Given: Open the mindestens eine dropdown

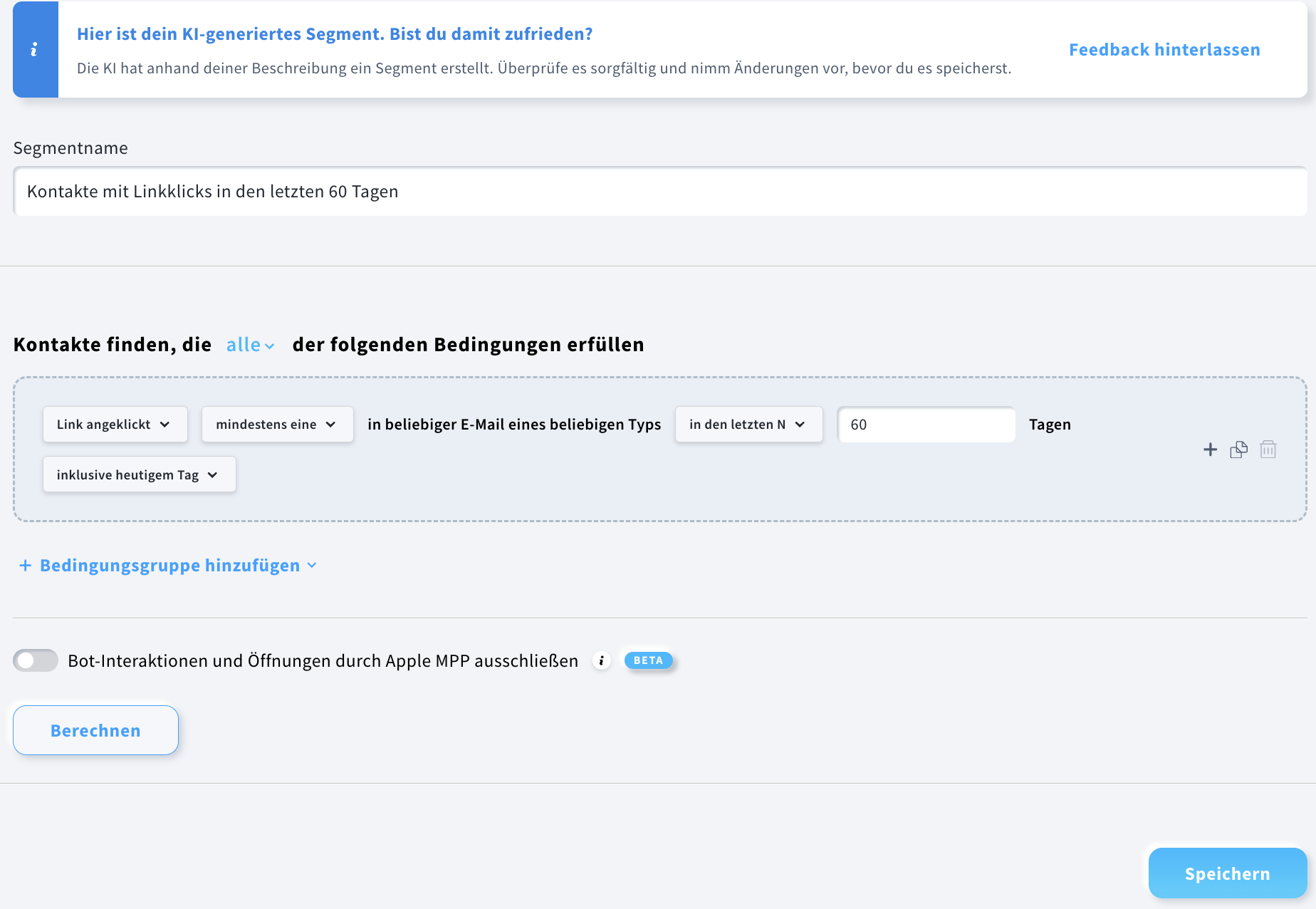Looking at the screenshot, I should coord(277,424).
